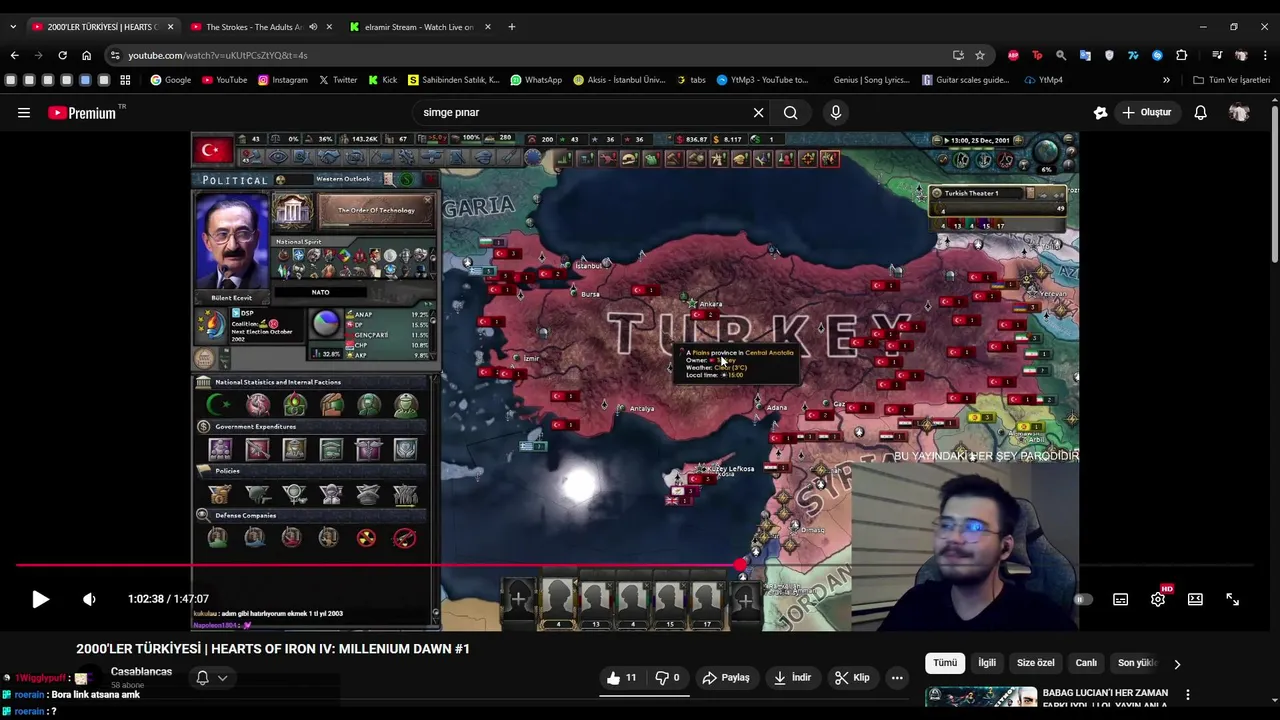
Task: Go back with the browser back arrow
Action: [x=14, y=55]
